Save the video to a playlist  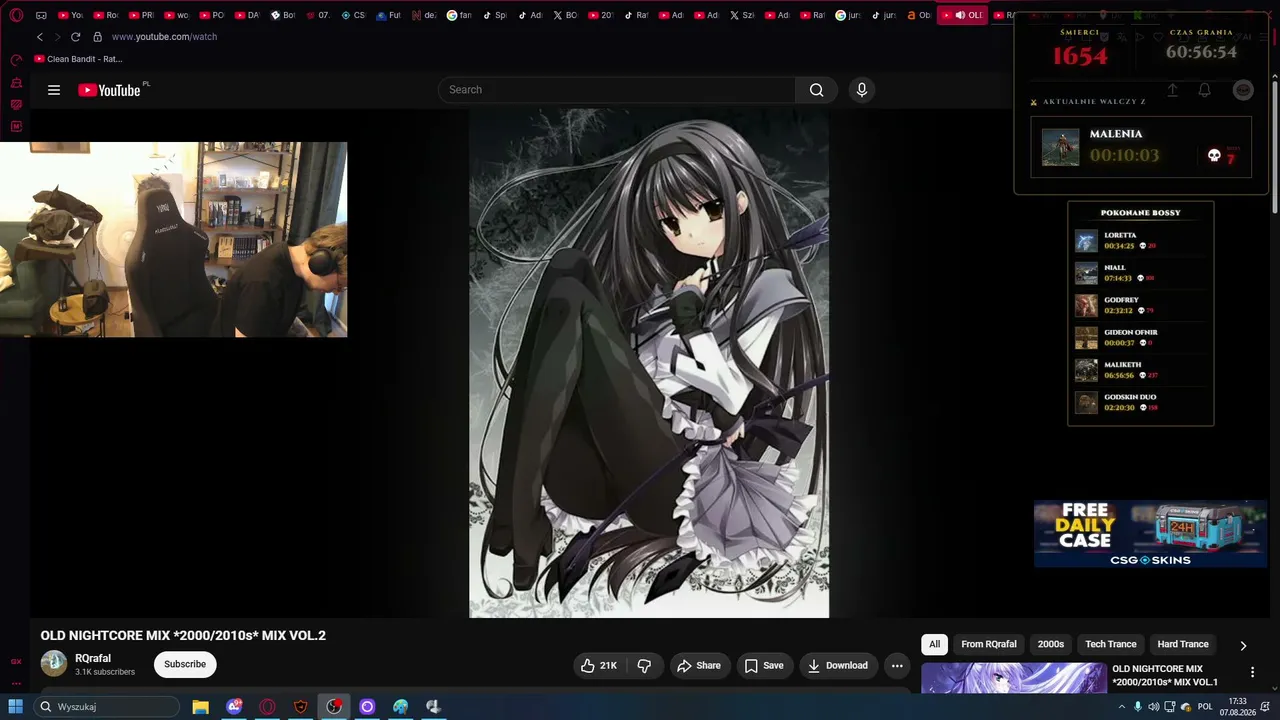click(763, 666)
